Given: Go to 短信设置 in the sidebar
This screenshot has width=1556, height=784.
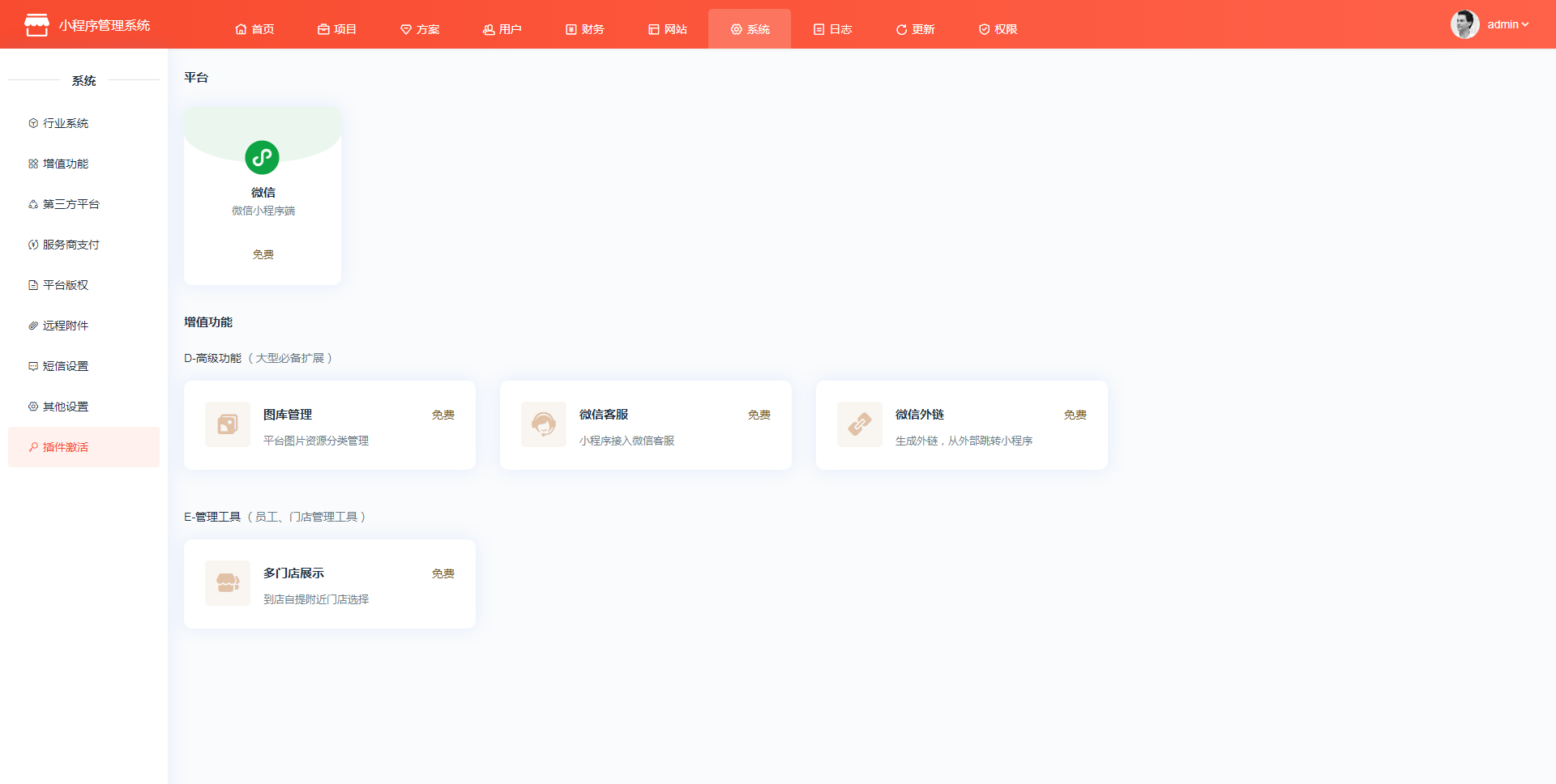Looking at the screenshot, I should point(83,366).
